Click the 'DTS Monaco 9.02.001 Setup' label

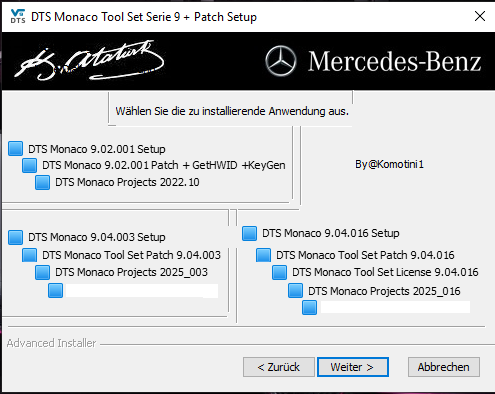click(x=97, y=149)
